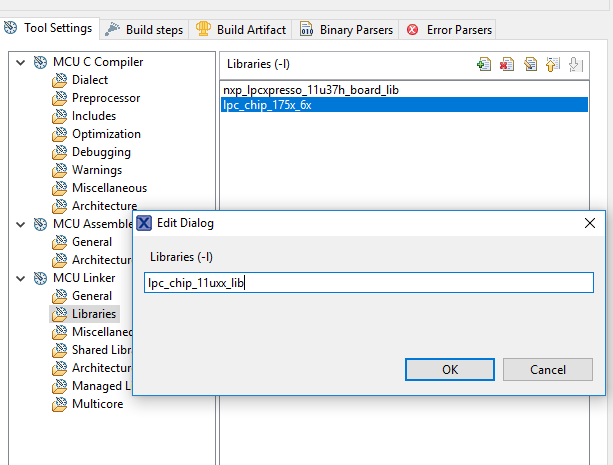Click the Dialect item icon
The height and width of the screenshot is (465, 613).
[59, 80]
